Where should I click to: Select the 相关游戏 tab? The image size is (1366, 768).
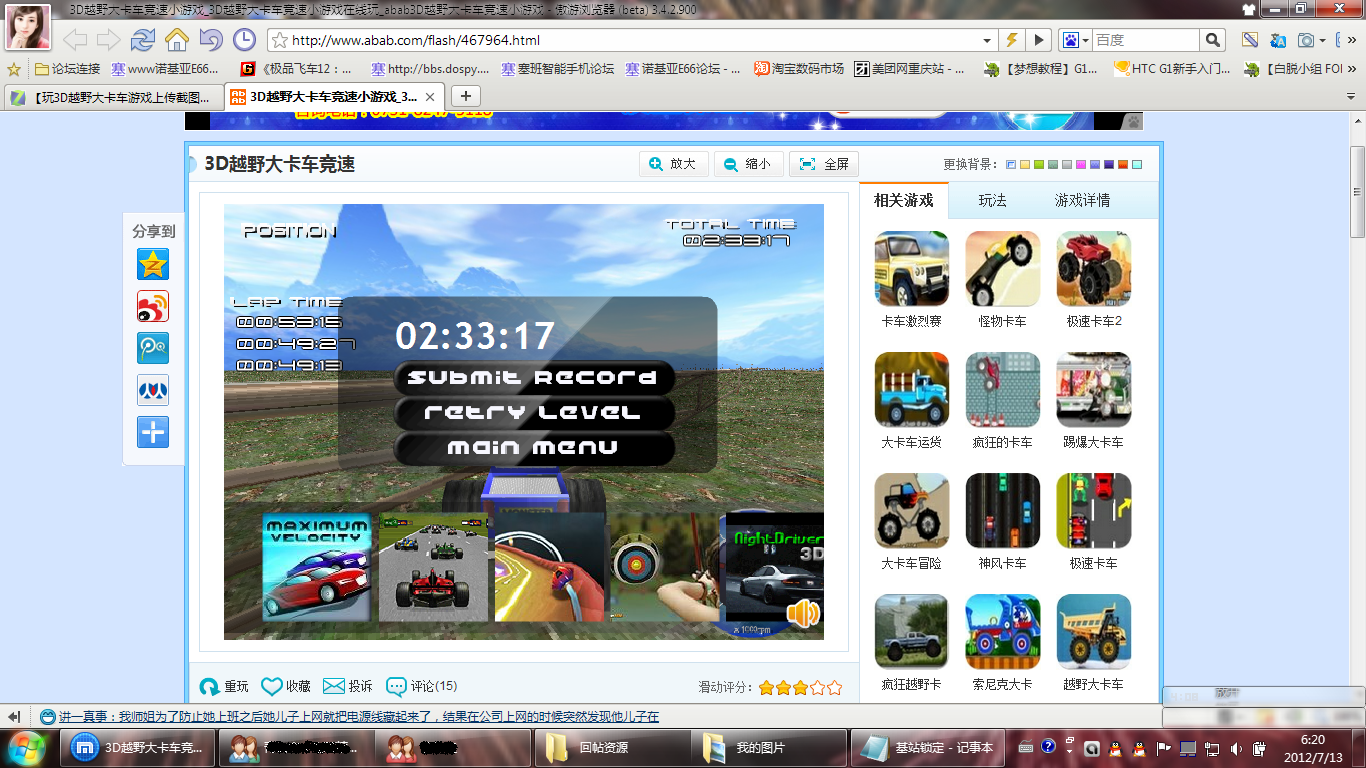904,200
